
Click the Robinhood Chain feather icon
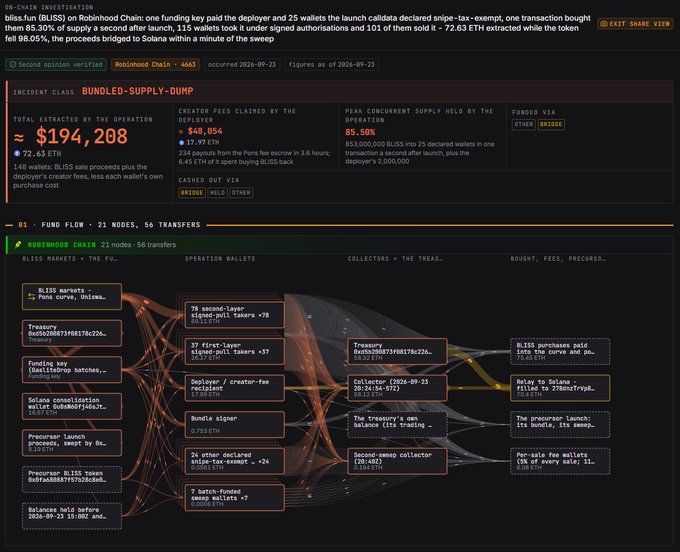pyautogui.click(x=18, y=245)
